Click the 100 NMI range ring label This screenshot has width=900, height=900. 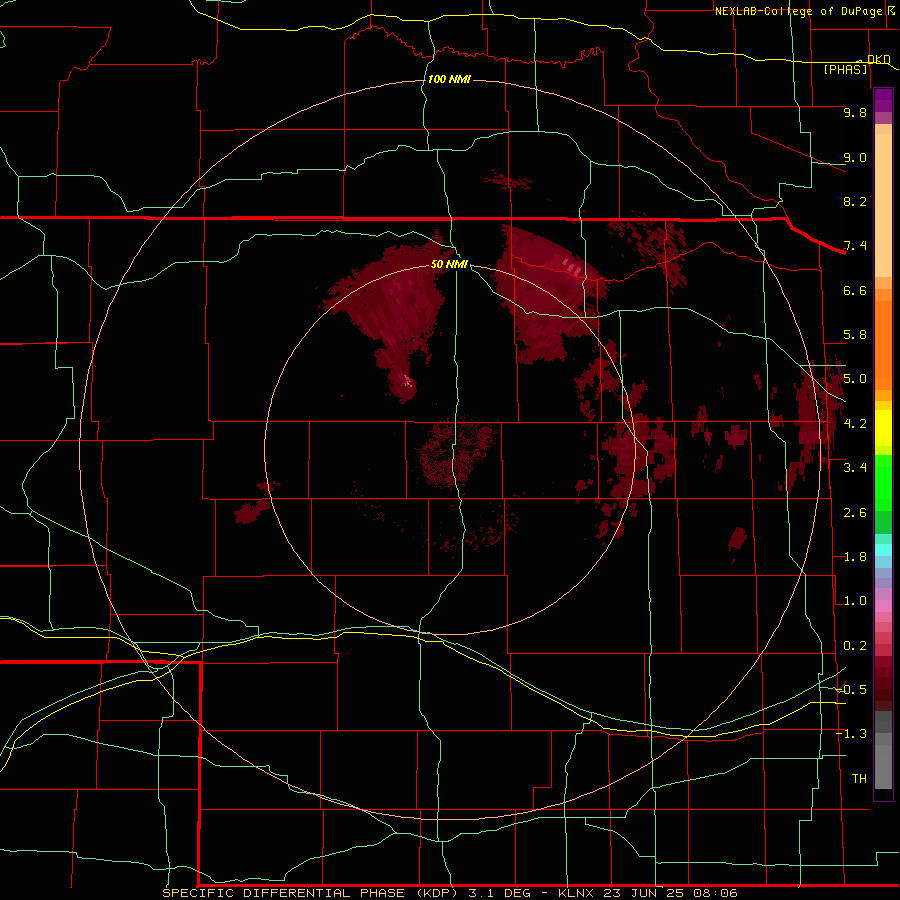[x=449, y=79]
